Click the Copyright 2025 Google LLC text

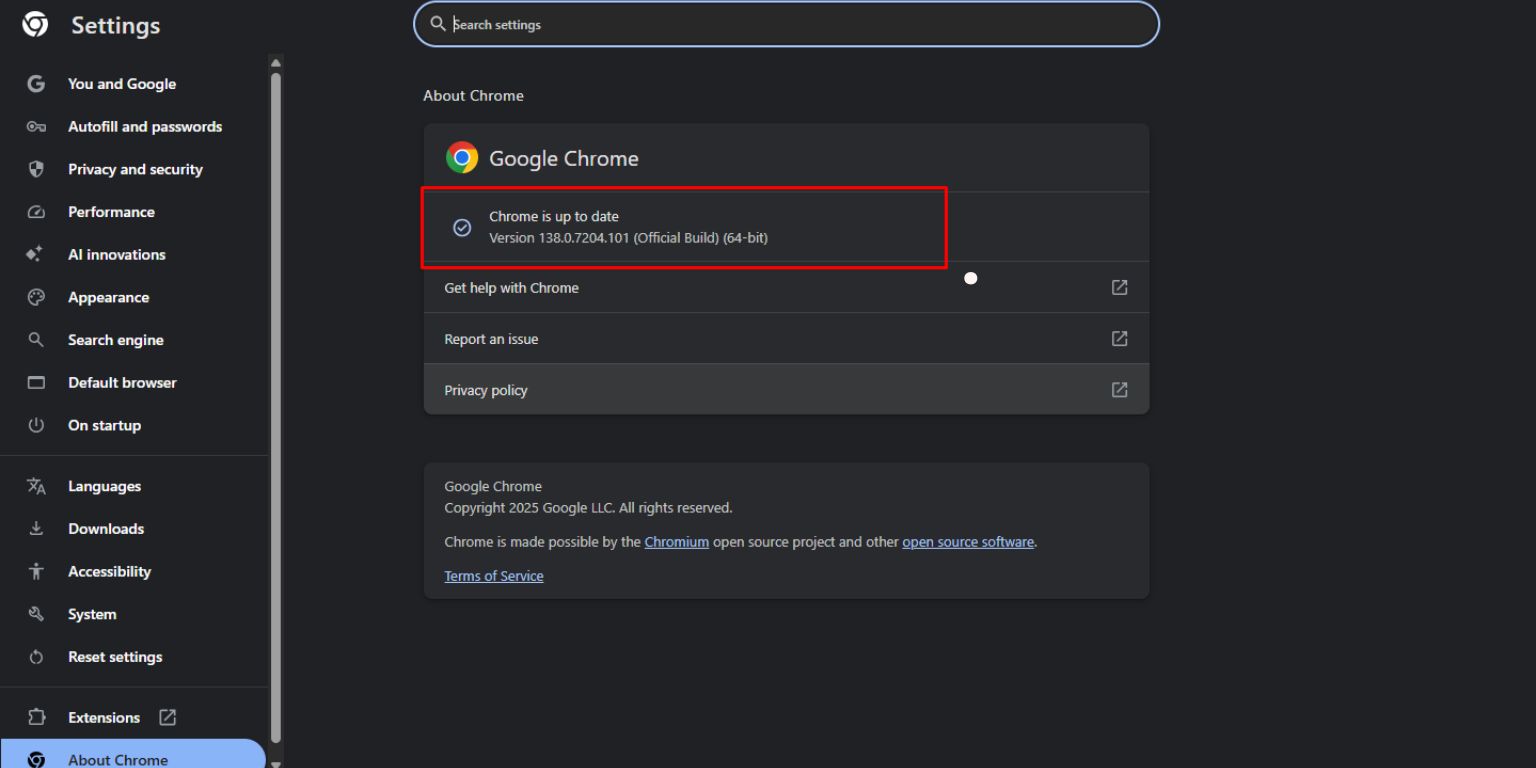point(588,508)
